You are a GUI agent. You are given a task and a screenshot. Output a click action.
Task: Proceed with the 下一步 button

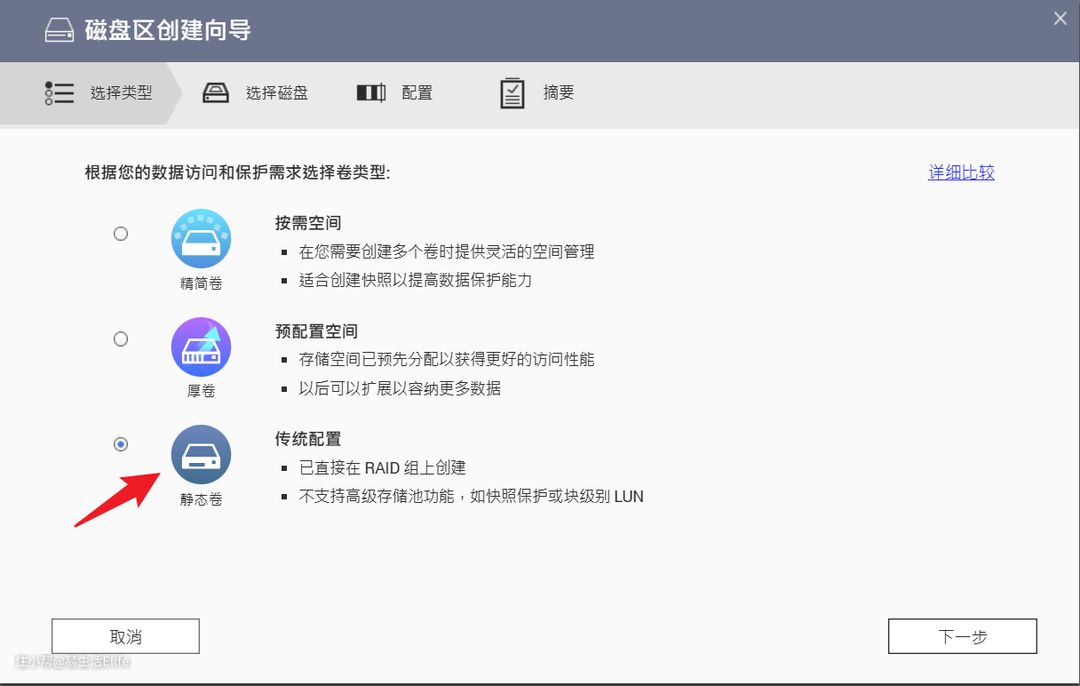[962, 636]
